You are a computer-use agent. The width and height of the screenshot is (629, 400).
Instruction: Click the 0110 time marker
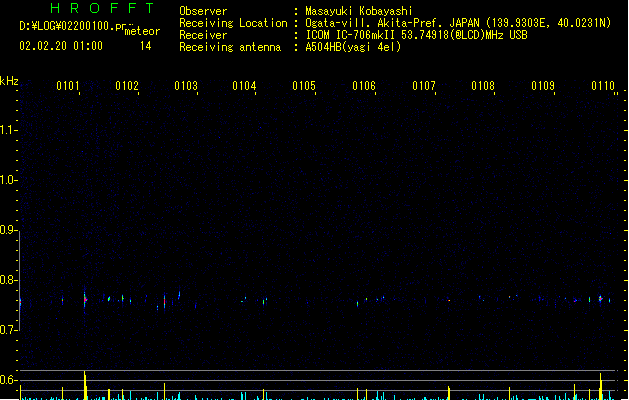(603, 86)
